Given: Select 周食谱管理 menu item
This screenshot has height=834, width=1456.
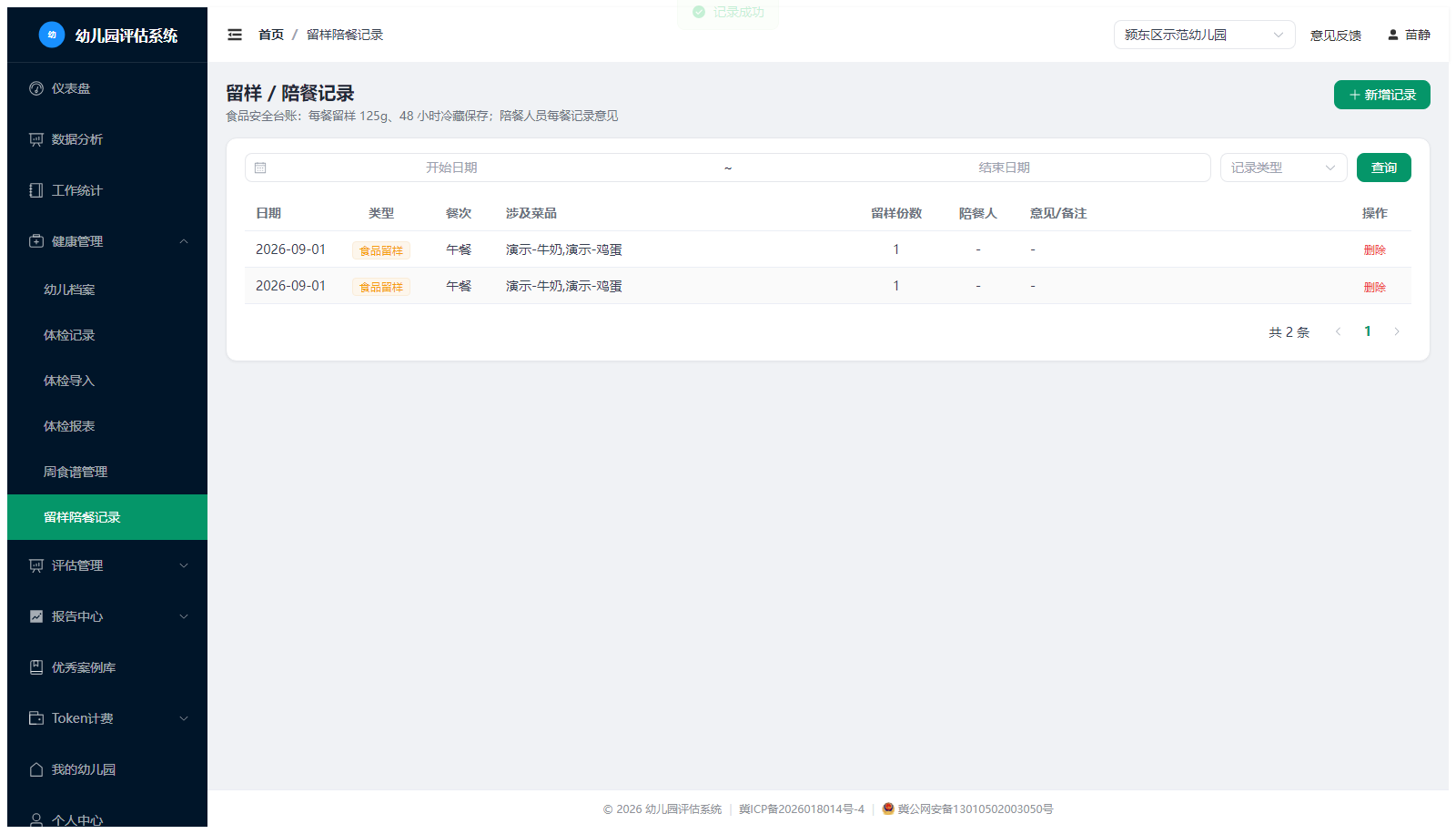Looking at the screenshot, I should tap(107, 472).
